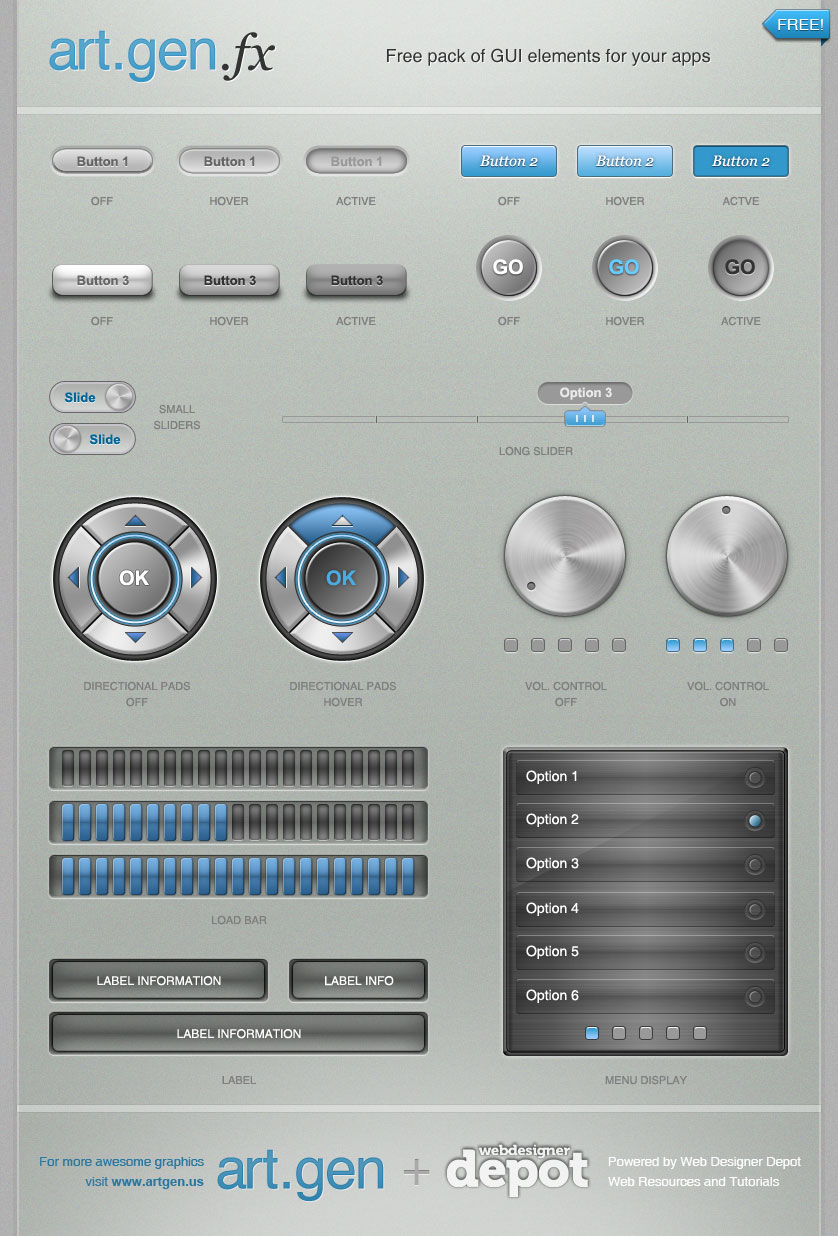
Task: Toggle the upper small Slide switch
Action: coord(92,398)
